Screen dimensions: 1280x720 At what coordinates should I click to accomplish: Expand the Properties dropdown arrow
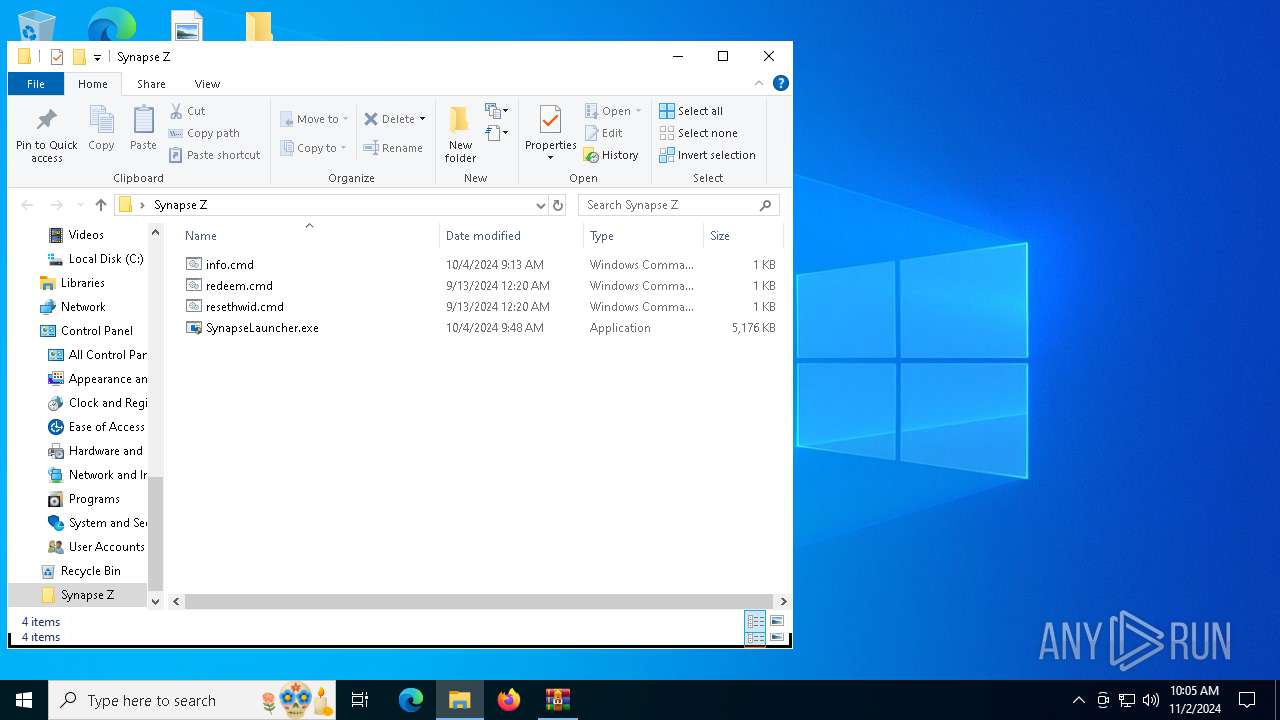point(550,158)
